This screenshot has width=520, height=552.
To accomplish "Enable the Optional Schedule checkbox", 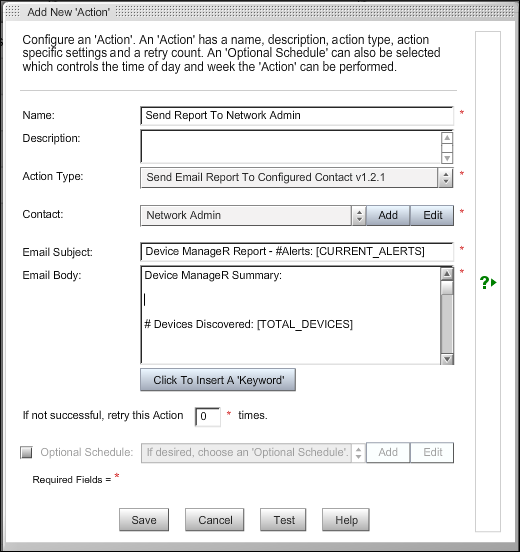I will 26,452.
